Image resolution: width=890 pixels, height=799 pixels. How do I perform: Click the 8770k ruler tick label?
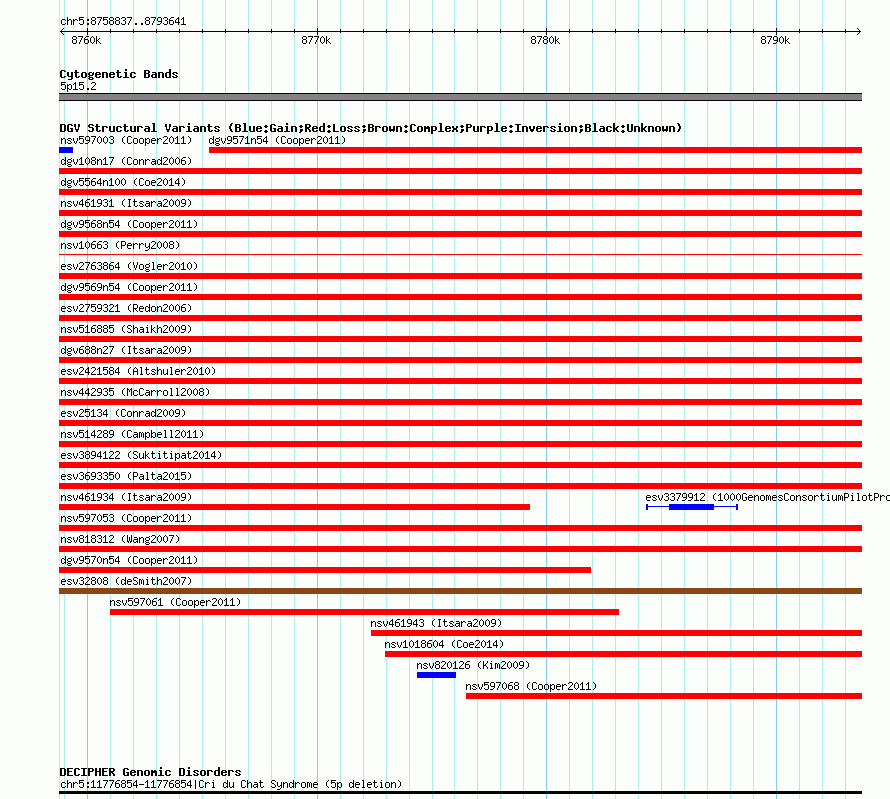tap(316, 40)
